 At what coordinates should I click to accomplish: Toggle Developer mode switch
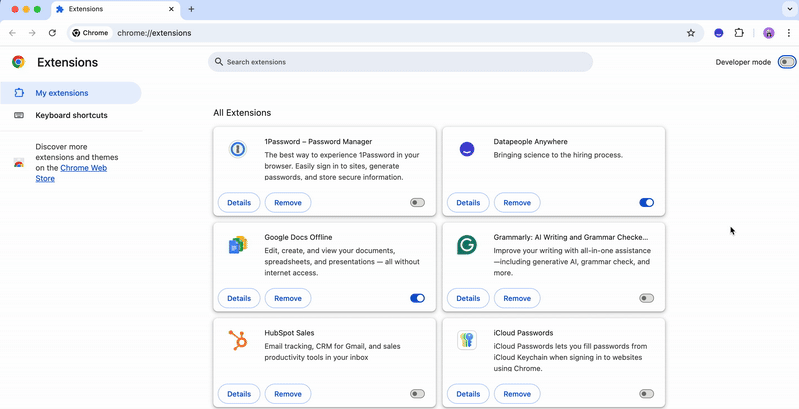click(787, 62)
